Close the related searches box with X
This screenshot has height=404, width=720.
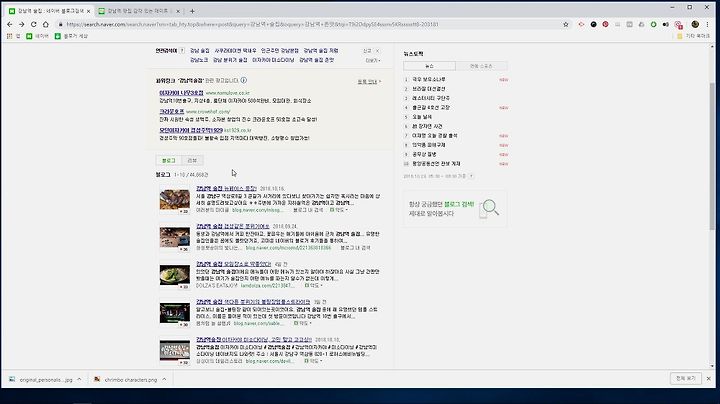(x=377, y=51)
